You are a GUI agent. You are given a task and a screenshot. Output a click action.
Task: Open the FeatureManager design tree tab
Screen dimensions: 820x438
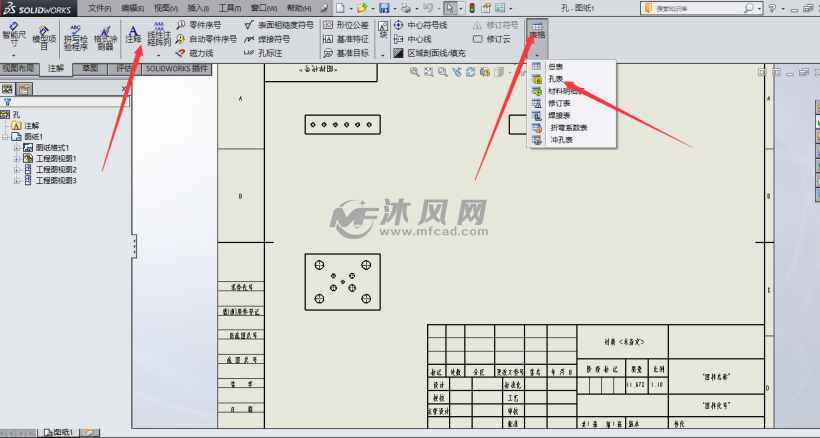point(8,89)
